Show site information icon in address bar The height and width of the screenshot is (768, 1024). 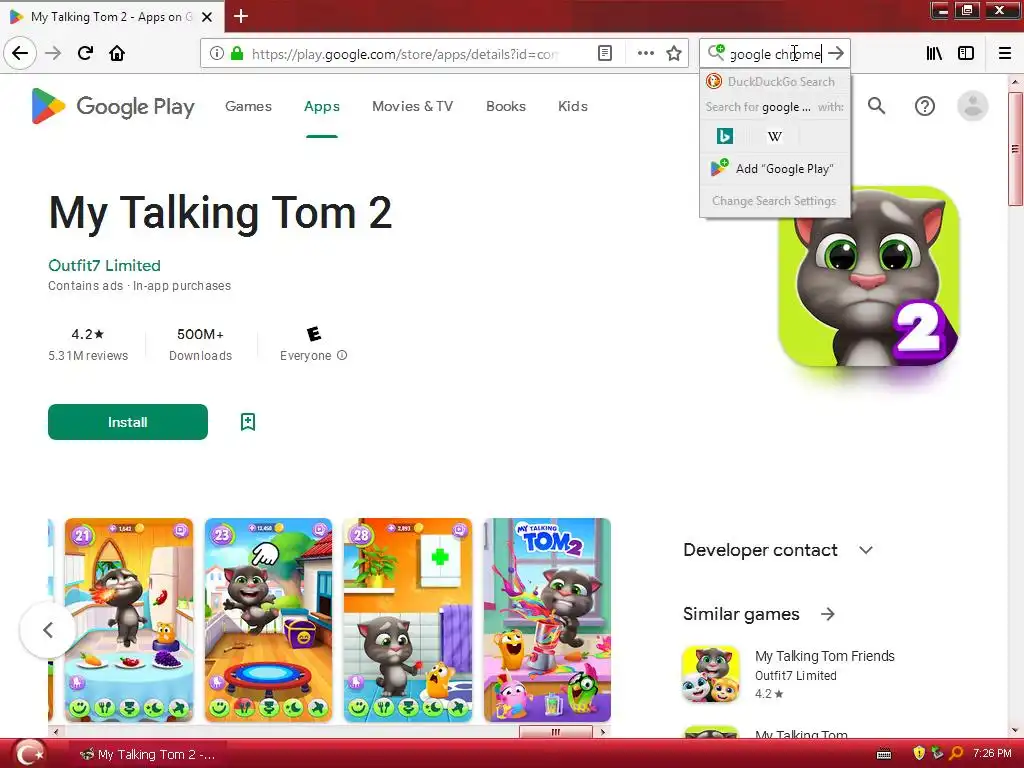[216, 54]
